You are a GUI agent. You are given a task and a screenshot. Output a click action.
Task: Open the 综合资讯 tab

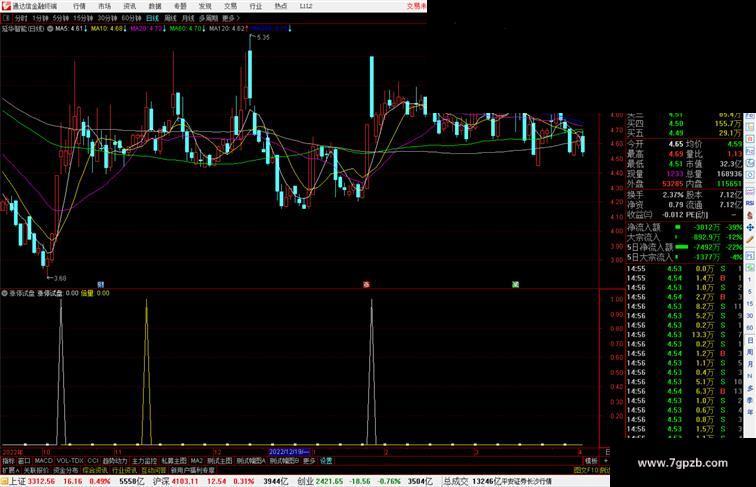pyautogui.click(x=95, y=470)
